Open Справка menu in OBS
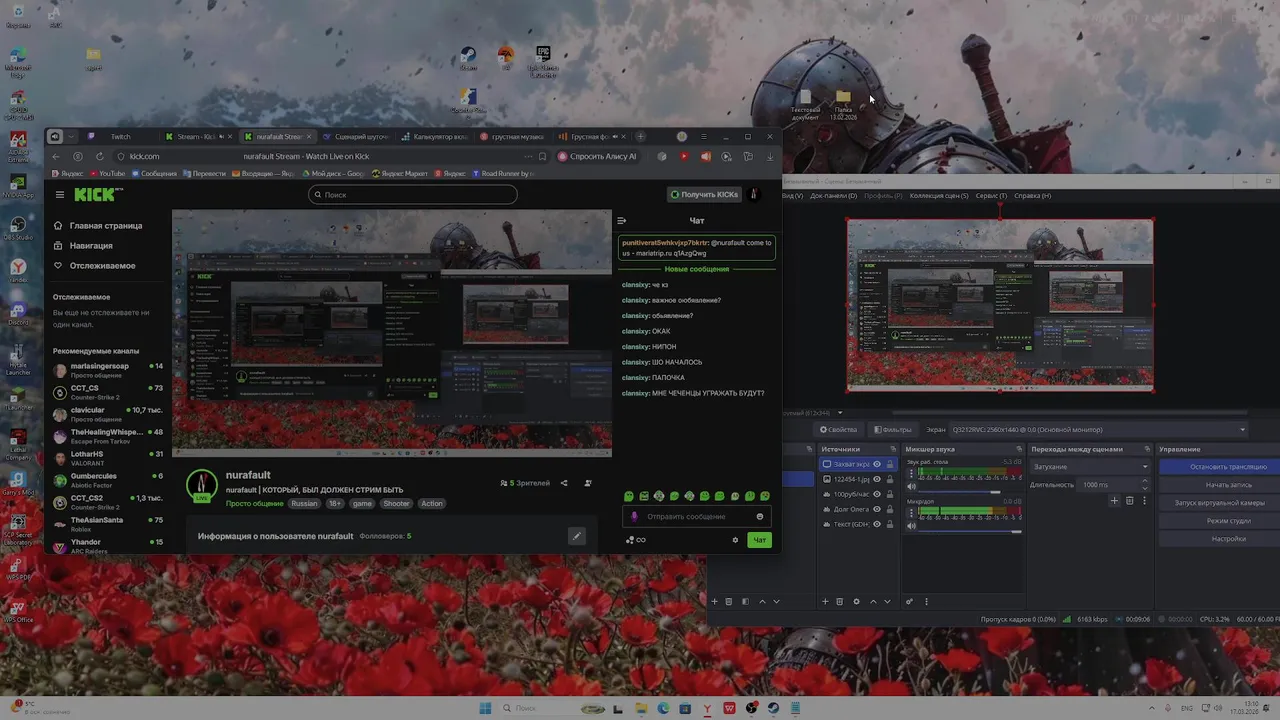 point(1032,196)
